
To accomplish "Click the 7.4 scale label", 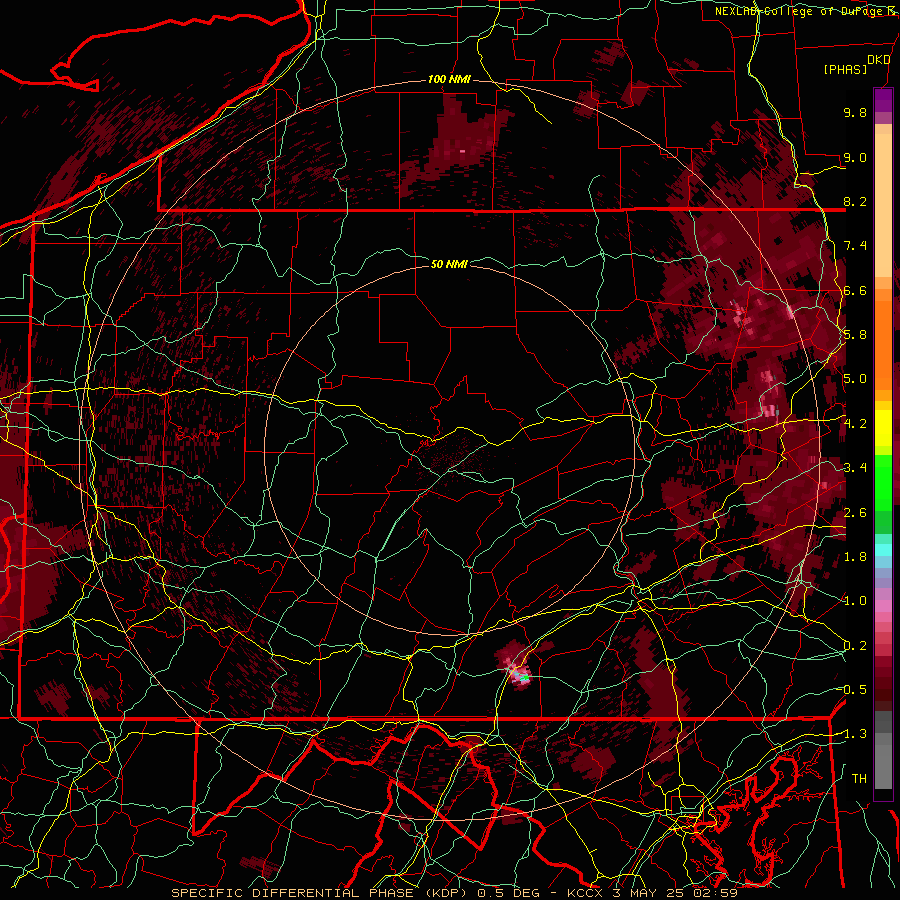I will pyautogui.click(x=855, y=246).
